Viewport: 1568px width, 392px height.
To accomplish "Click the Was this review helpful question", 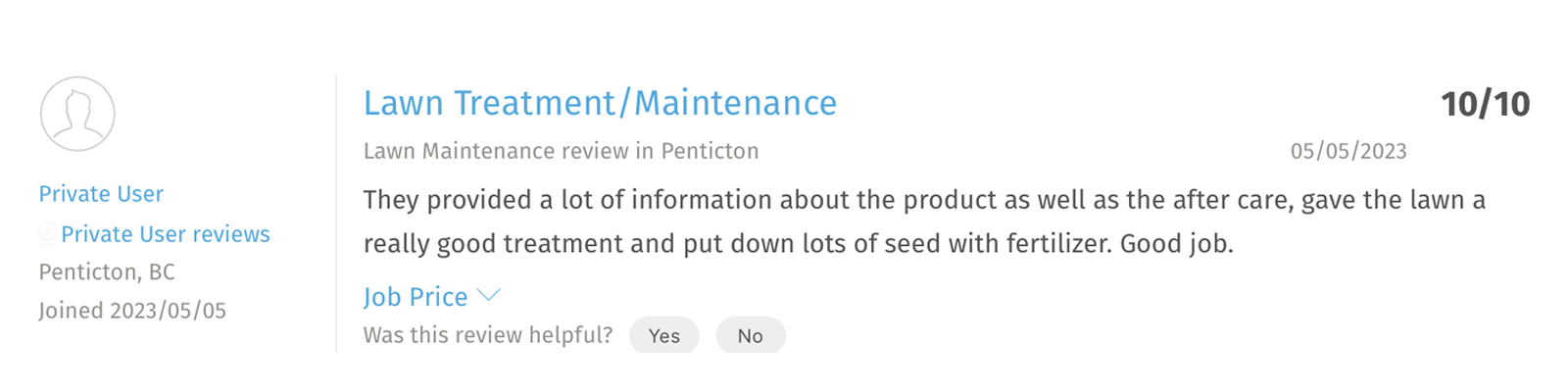I will click(488, 335).
